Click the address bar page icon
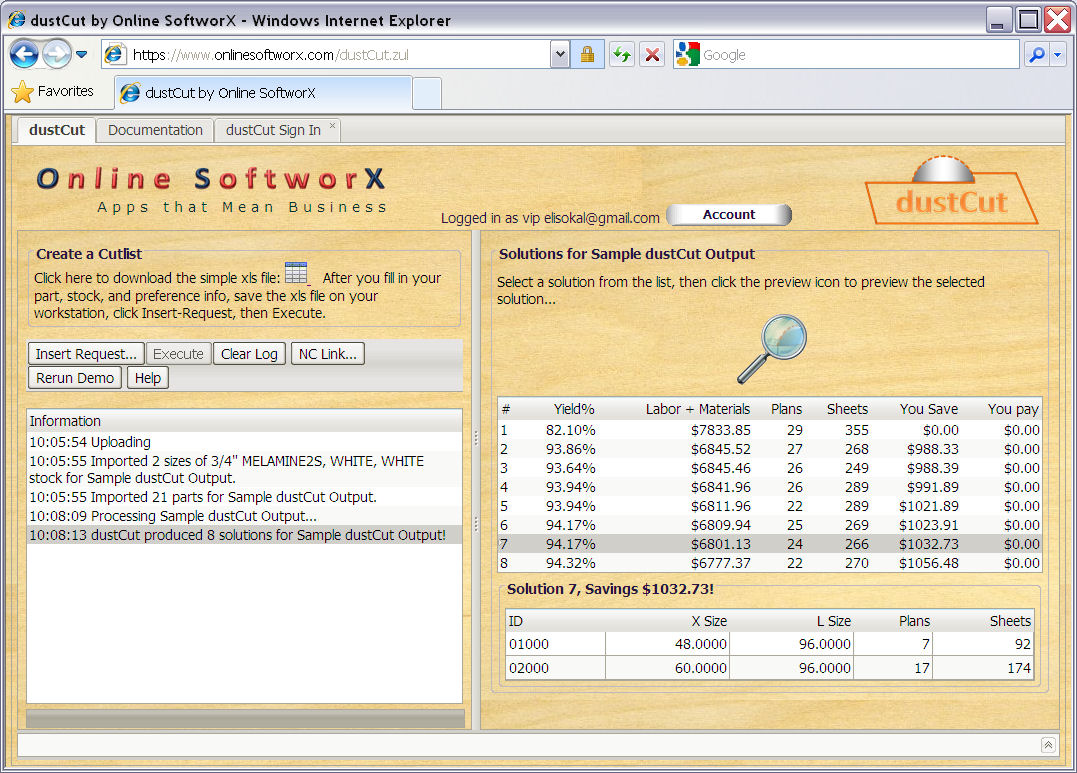The image size is (1077, 773). coord(115,54)
